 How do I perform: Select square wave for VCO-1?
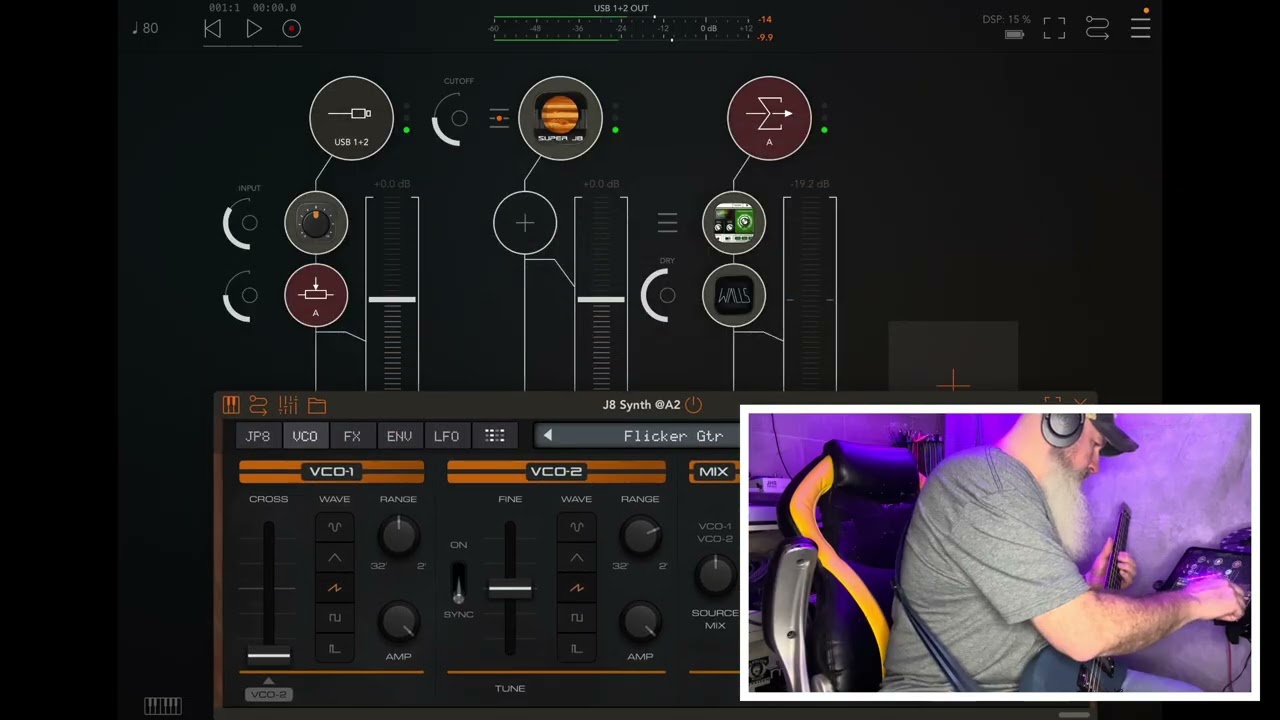pyautogui.click(x=334, y=618)
